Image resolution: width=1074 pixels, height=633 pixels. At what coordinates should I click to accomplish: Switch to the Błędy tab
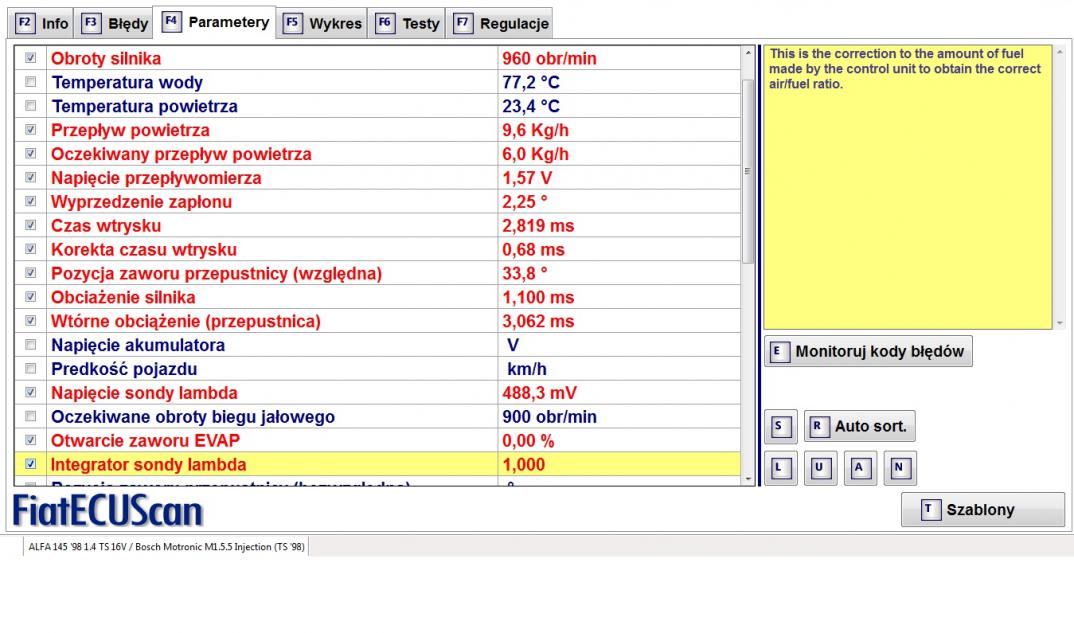(114, 24)
